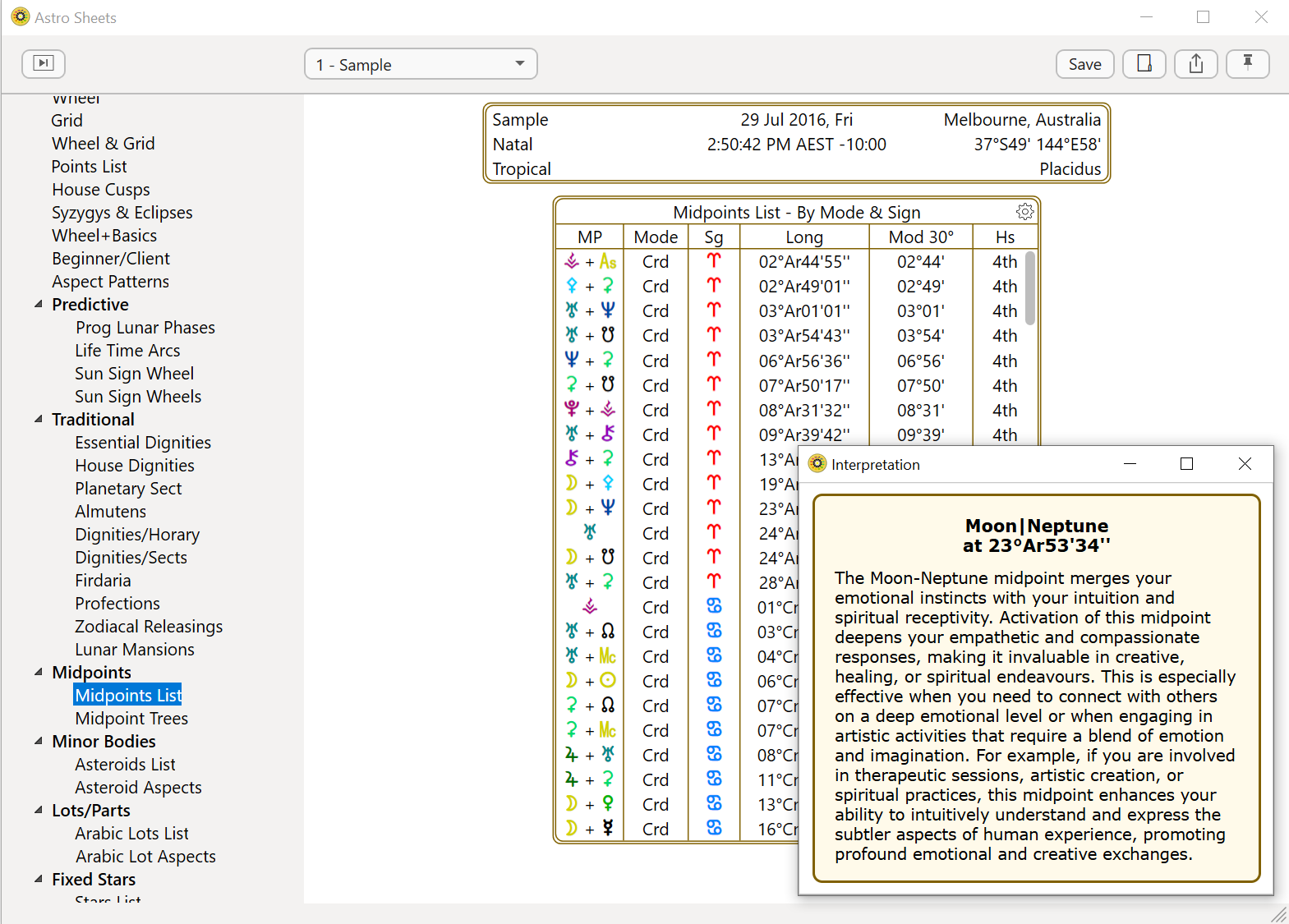The image size is (1289, 924).
Task: Open the '1 - Sample' chart dropdown
Action: click(x=421, y=64)
